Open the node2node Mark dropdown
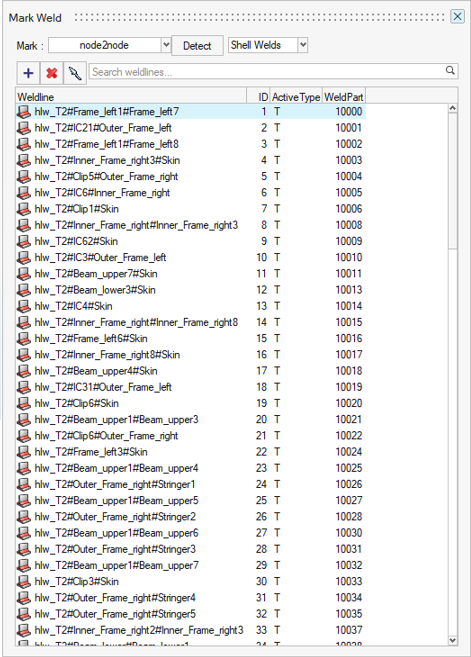This screenshot has width=471, height=657. click(x=166, y=45)
